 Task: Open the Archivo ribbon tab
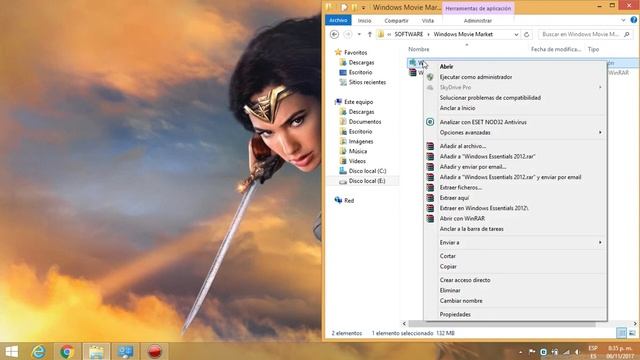point(338,20)
